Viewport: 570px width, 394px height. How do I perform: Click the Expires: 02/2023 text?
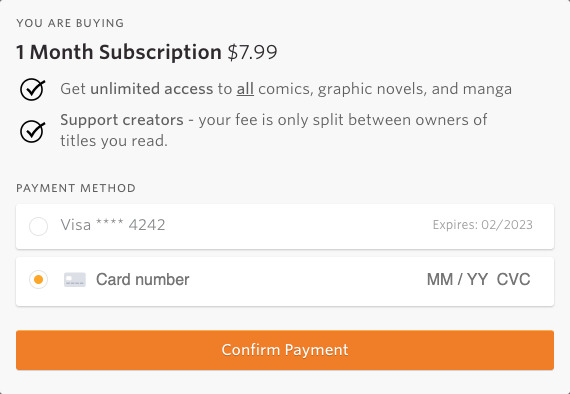coord(482,225)
